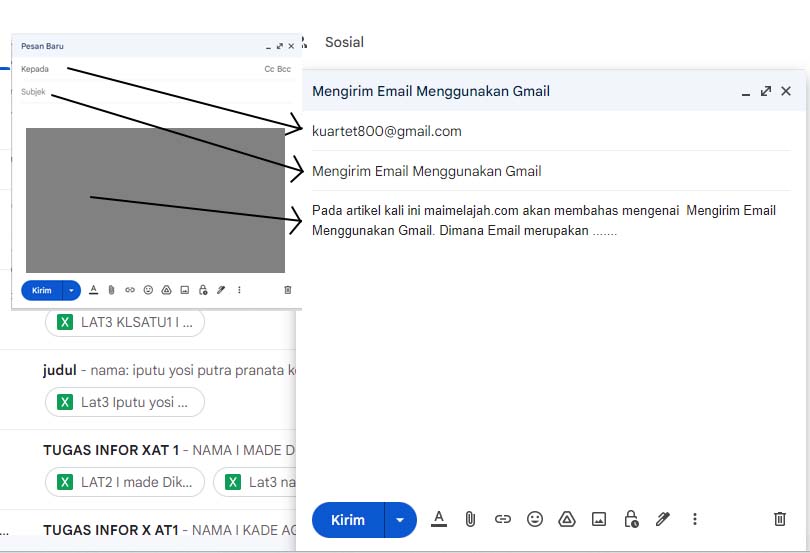Pop out the Pesan Baru window
This screenshot has height=553, width=810.
coord(279,46)
